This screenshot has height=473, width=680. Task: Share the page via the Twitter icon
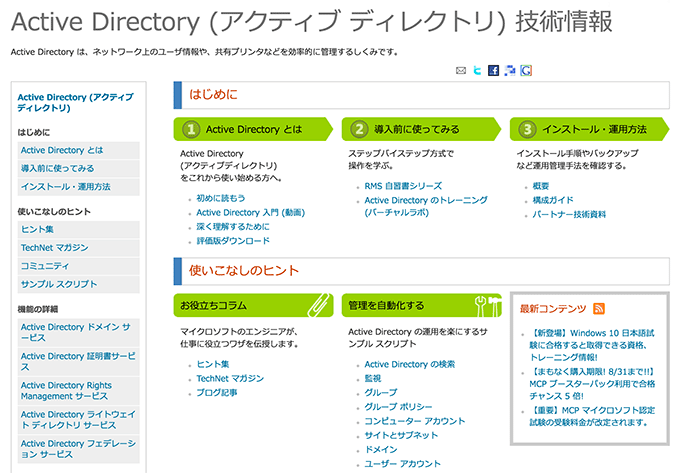pos(477,70)
